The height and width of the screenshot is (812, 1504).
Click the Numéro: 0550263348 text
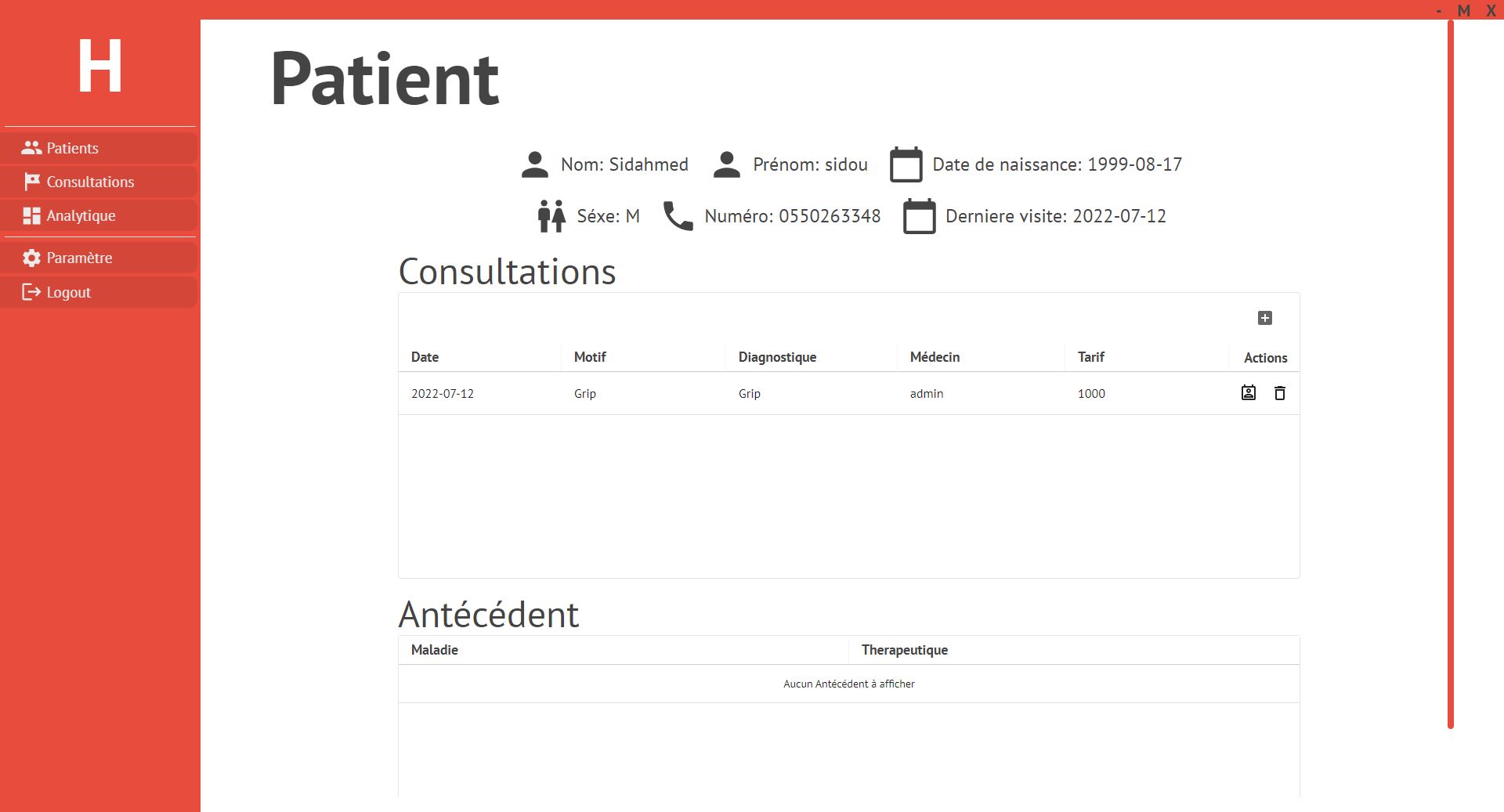coord(792,216)
